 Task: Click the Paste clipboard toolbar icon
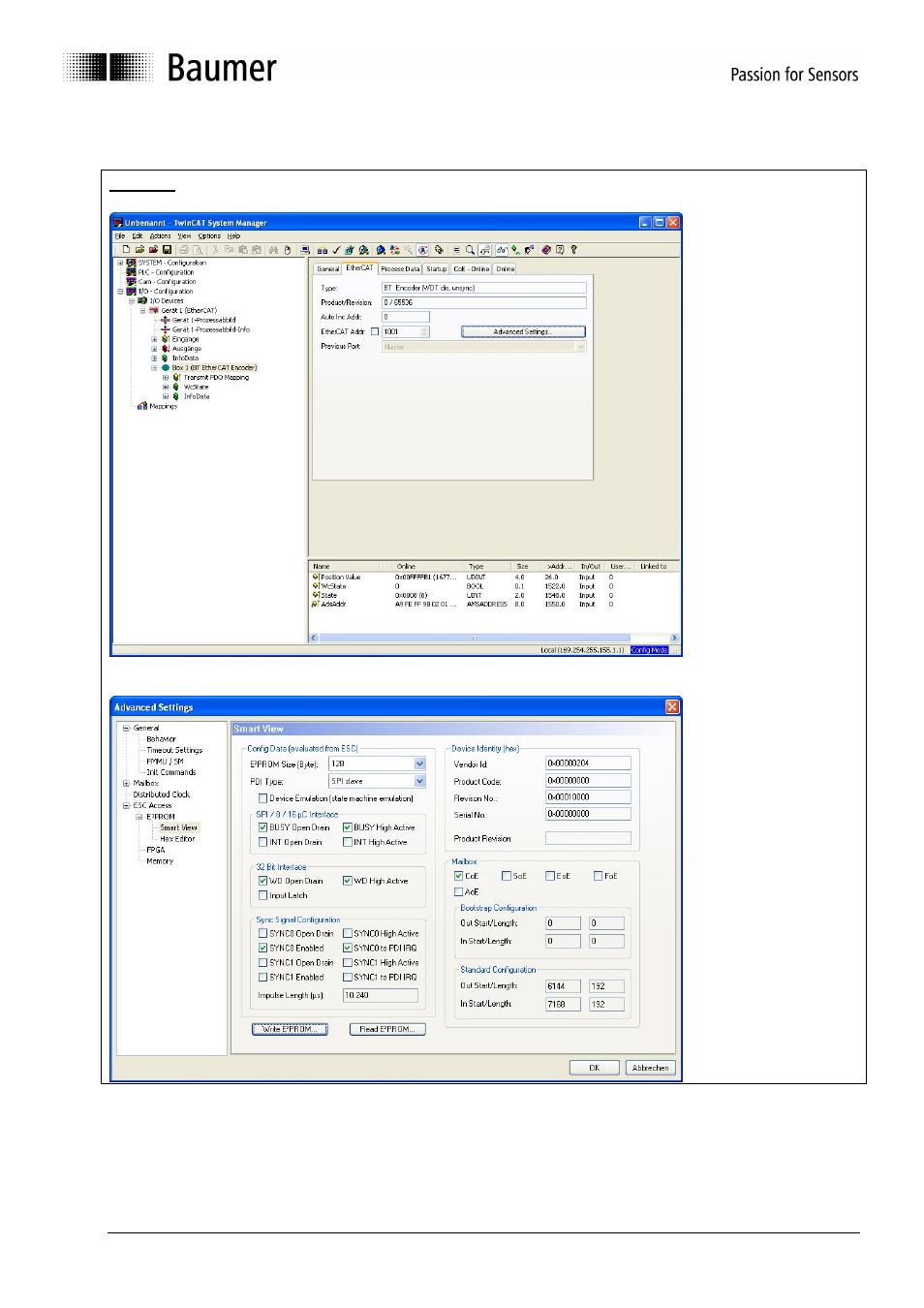(243, 249)
